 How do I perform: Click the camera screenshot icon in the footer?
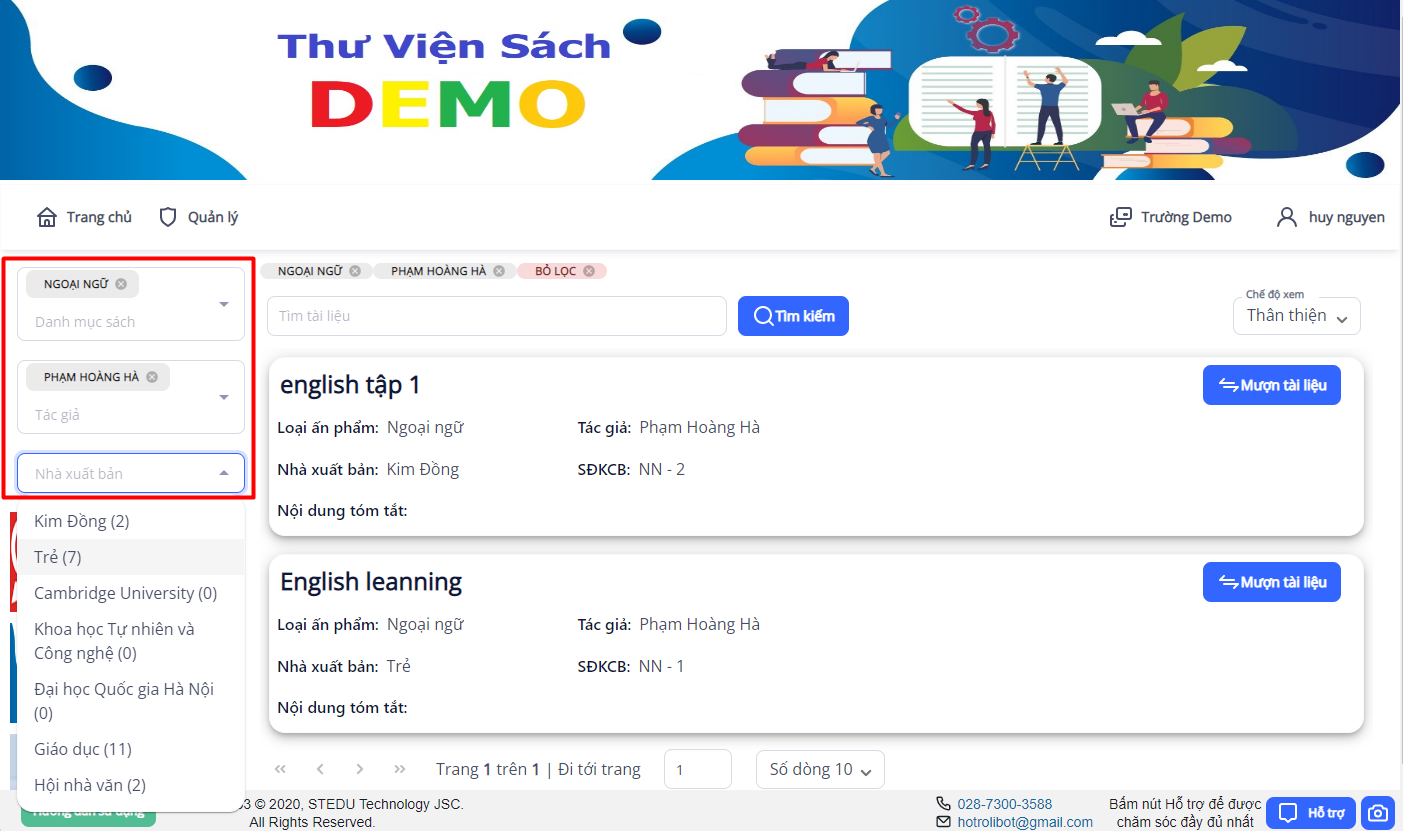click(1379, 812)
